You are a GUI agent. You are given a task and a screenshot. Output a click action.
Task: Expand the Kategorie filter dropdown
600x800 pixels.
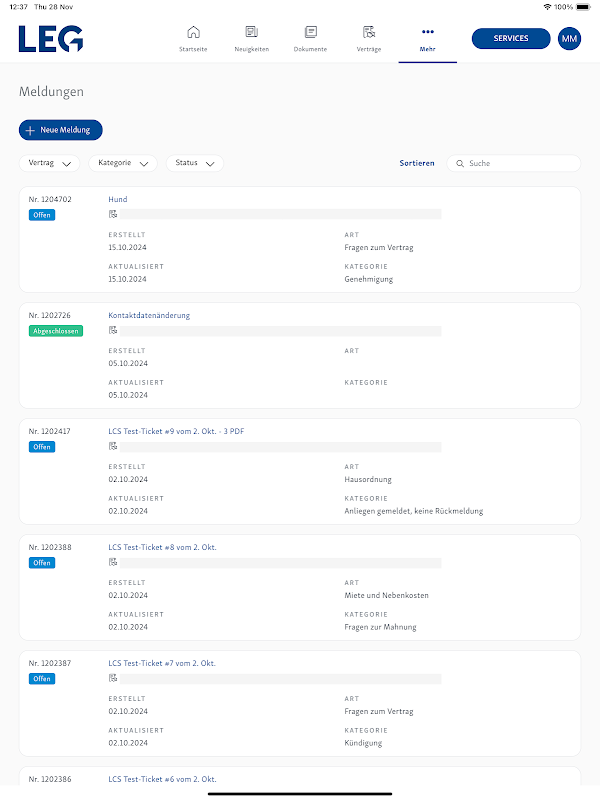pyautogui.click(x=123, y=163)
